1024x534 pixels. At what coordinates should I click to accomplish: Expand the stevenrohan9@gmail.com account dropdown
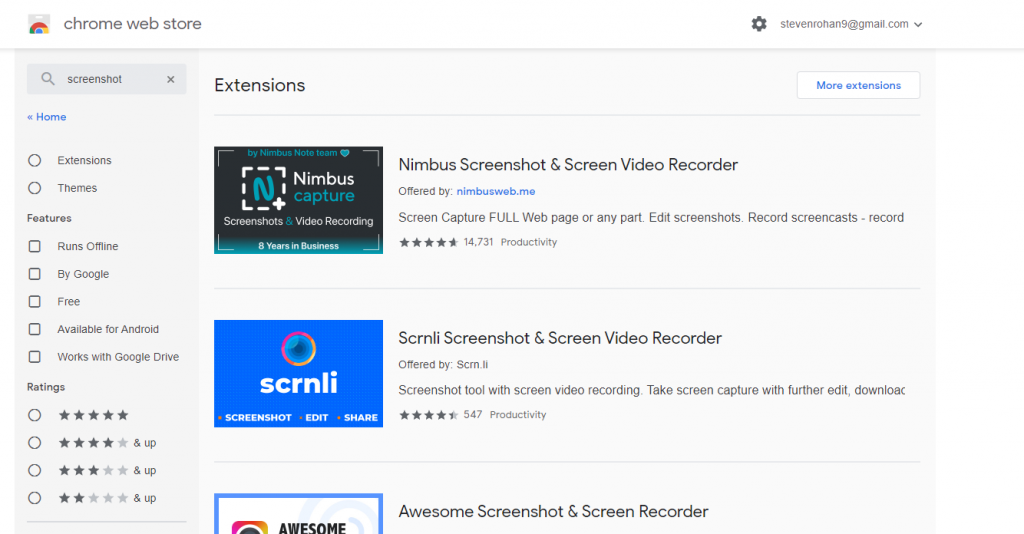pos(851,24)
